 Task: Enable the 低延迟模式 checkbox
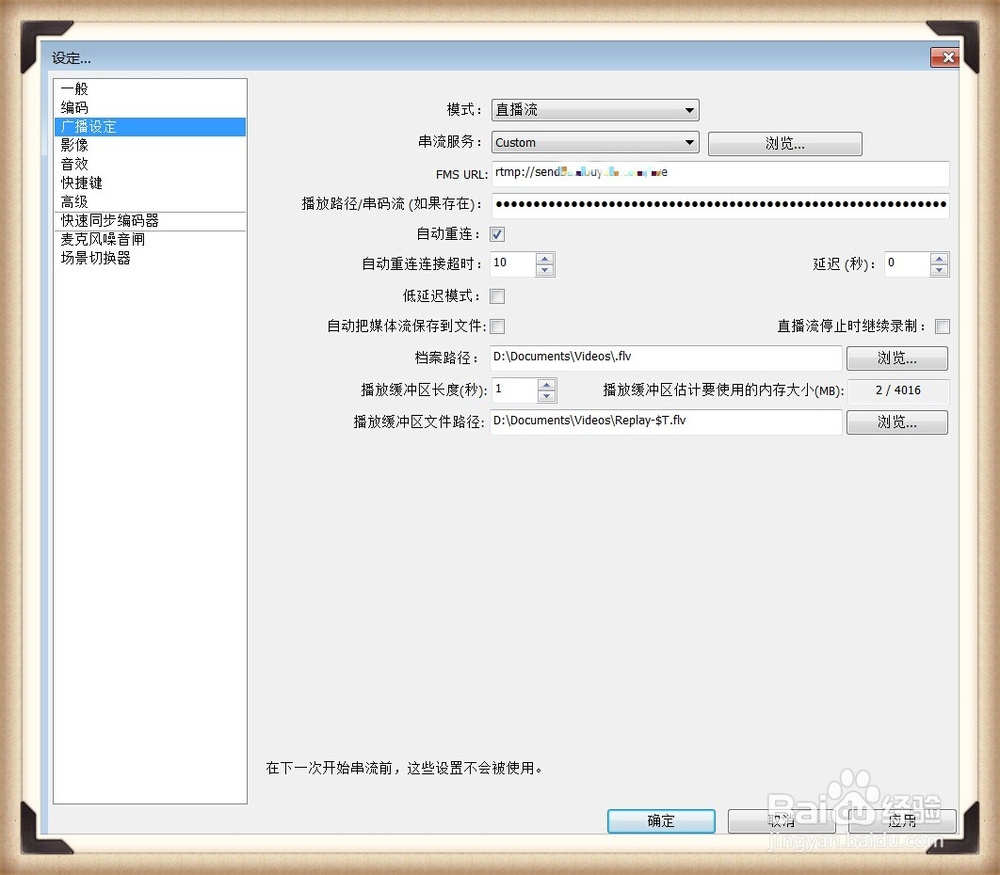point(497,296)
